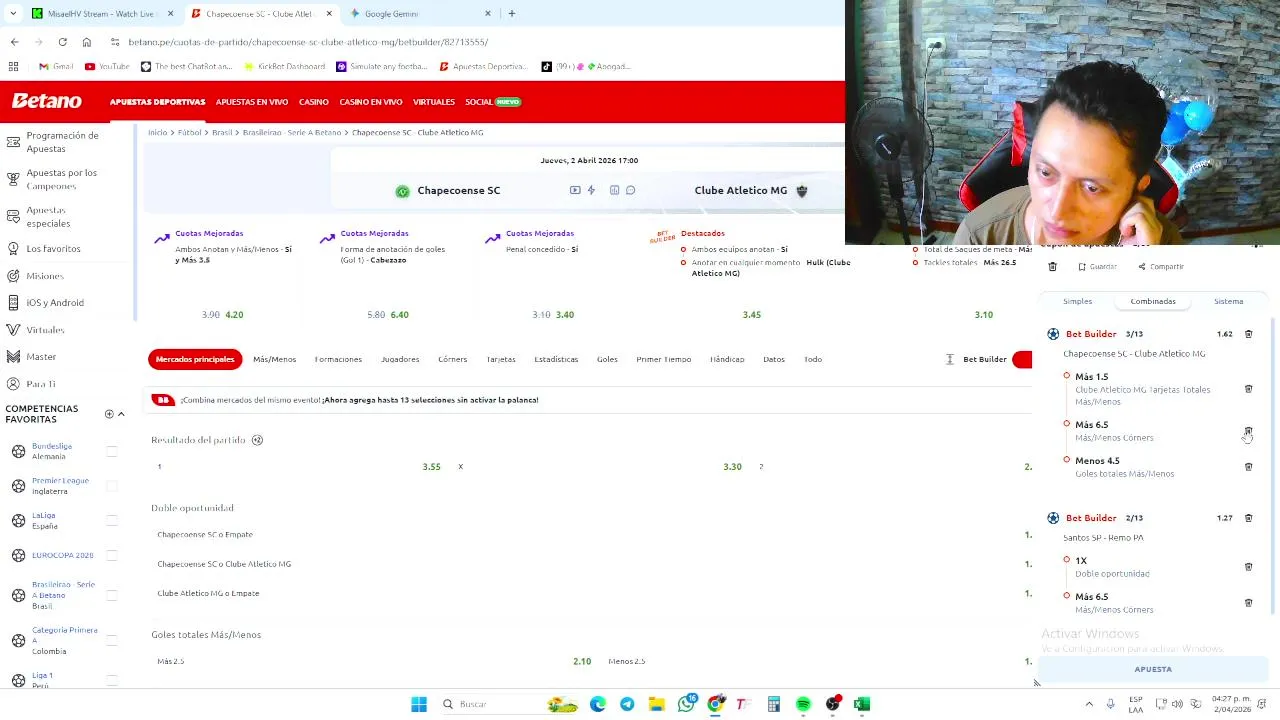Image resolution: width=1280 pixels, height=720 pixels.
Task: Open the Tarjetas market tab
Action: pyautogui.click(x=501, y=359)
